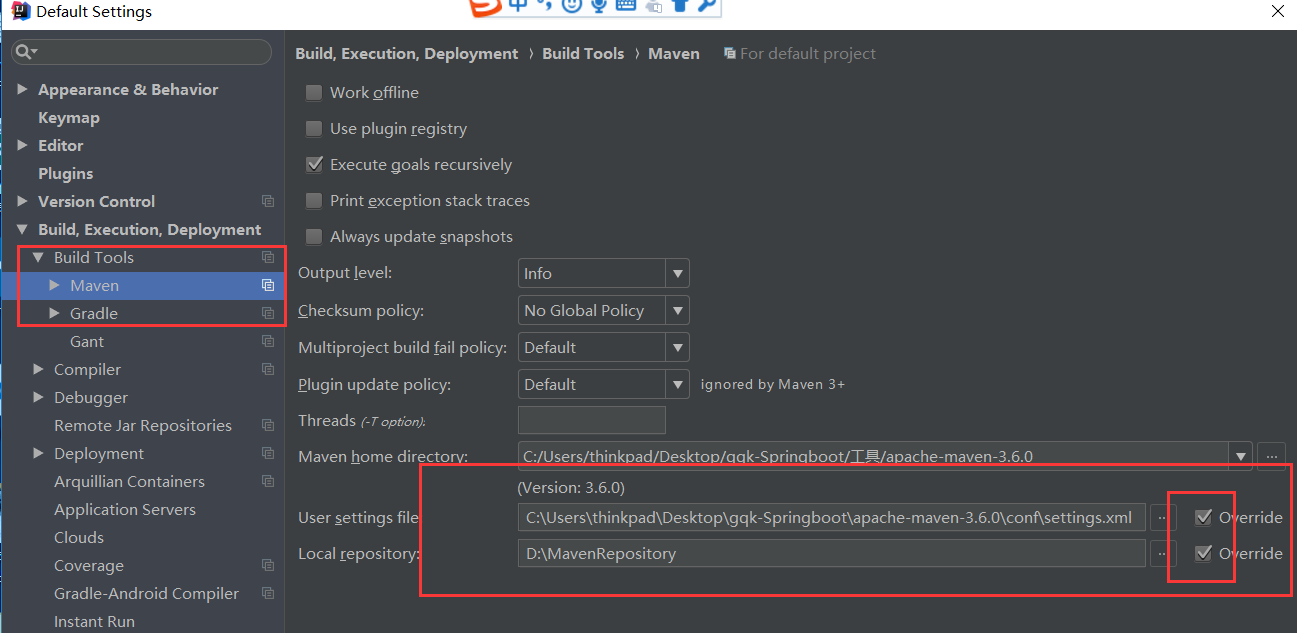Click the search magnifier icon in settings
Screen dimensions: 1297x633
(x=25, y=52)
